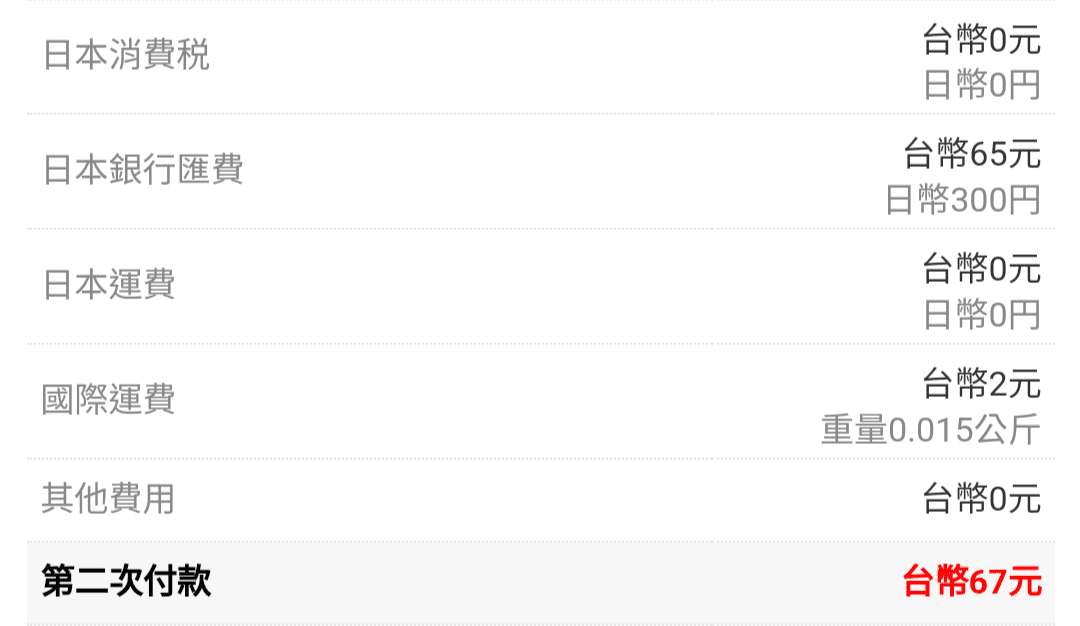Select 台幣0元 amount for 其他費用

pyautogui.click(x=981, y=498)
